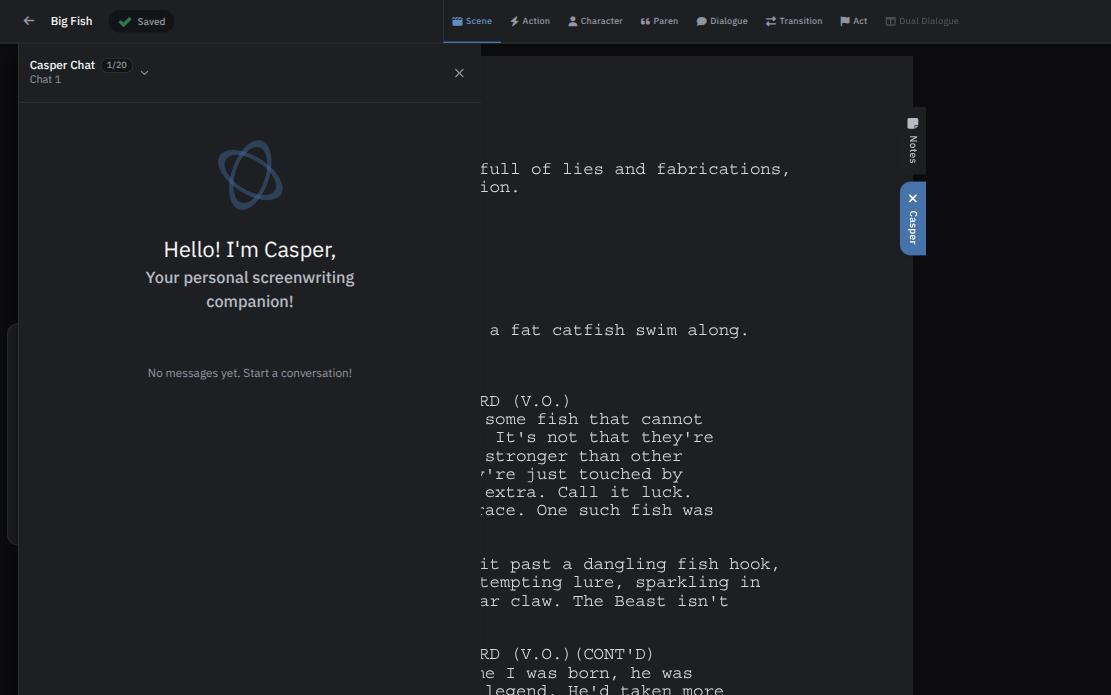
Task: Click the Notes sticky note icon
Action: pos(913,123)
